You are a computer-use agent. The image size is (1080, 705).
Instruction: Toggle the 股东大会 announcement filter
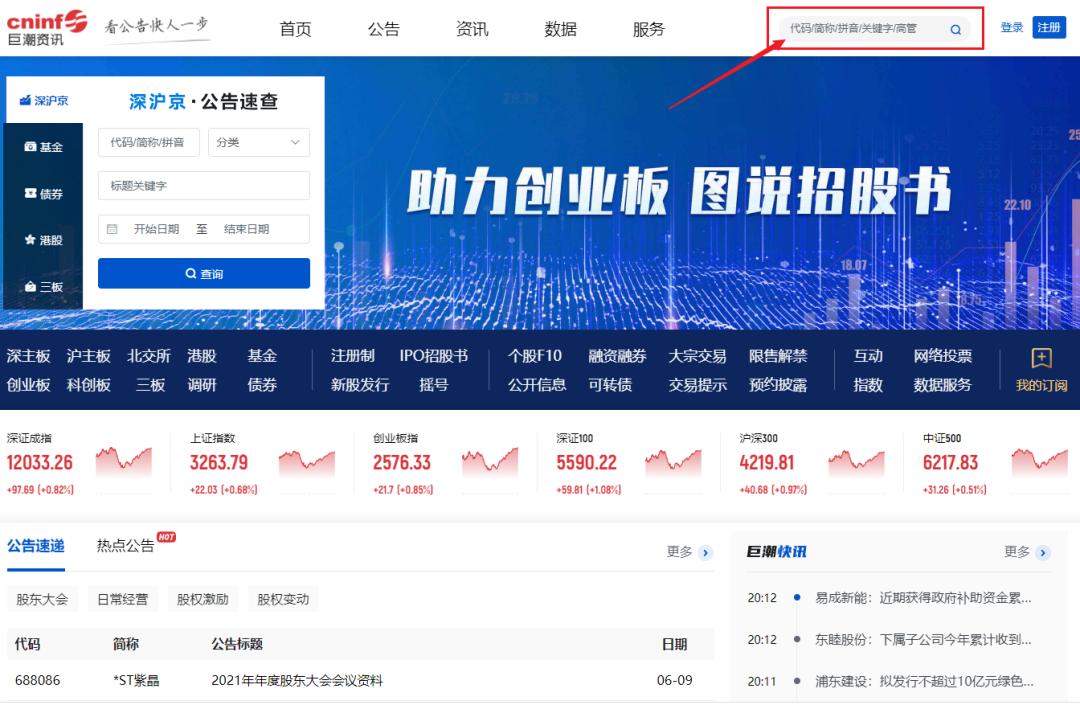(42, 598)
